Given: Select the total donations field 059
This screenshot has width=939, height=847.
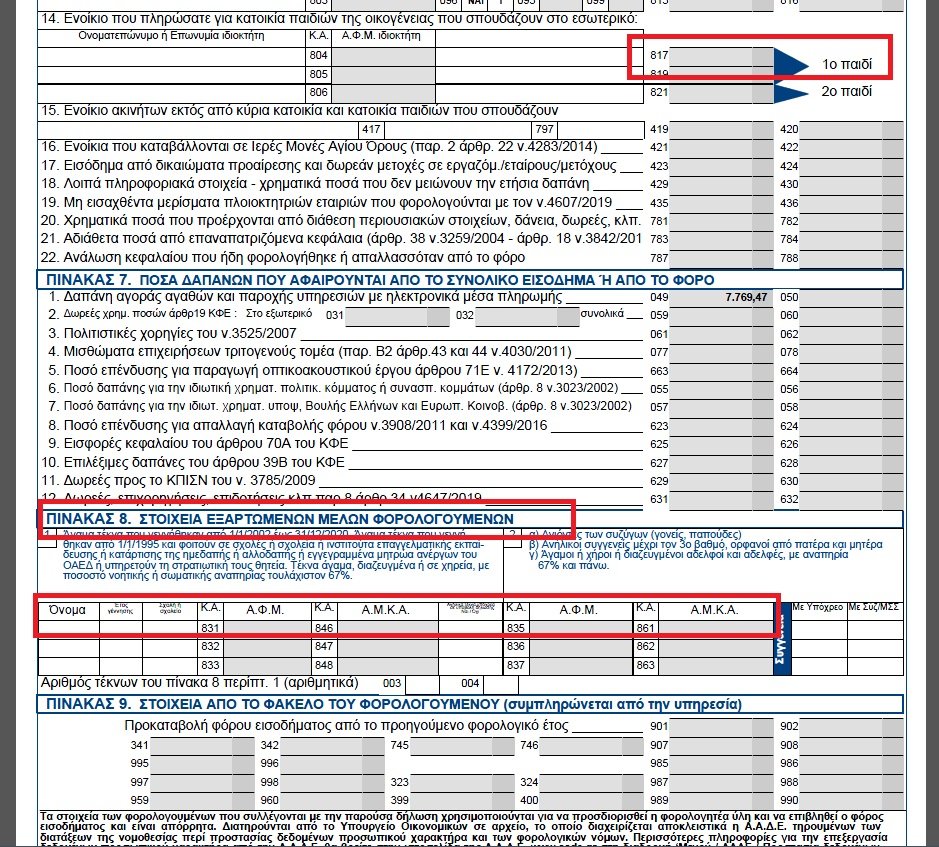Looking at the screenshot, I should (721, 315).
